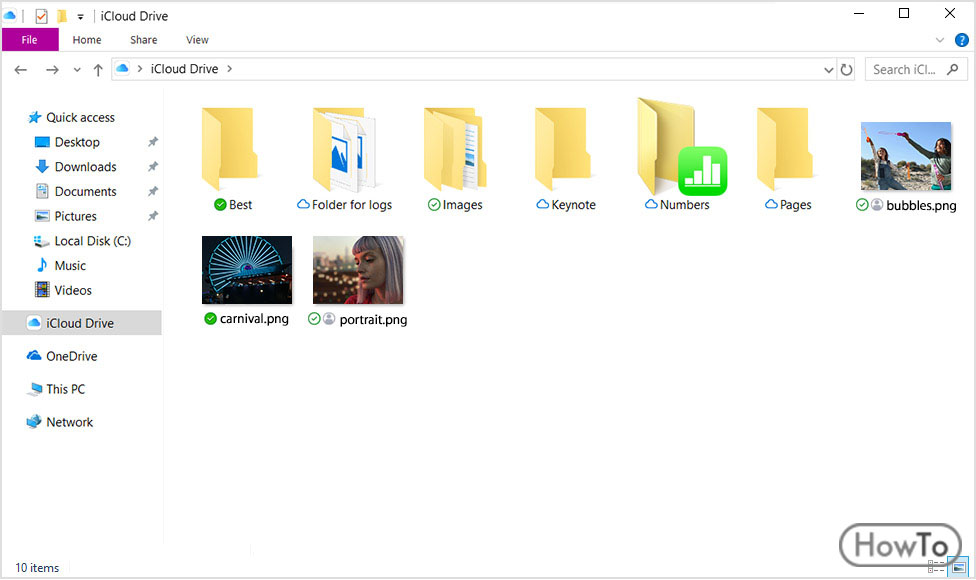Click the shared person icon beside portrait.png
The image size is (976, 580).
329,319
